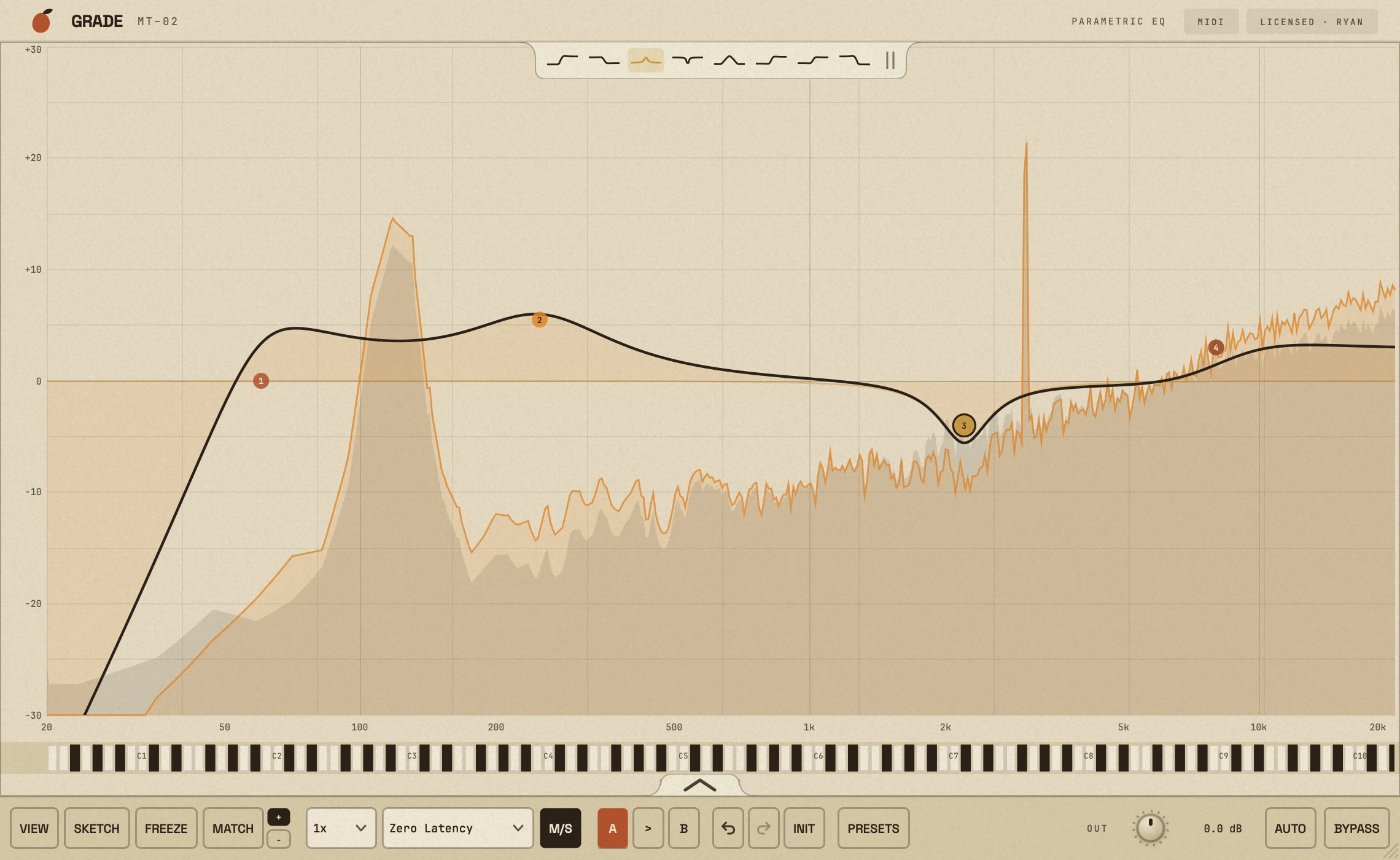
Task: Click the +30 gain axis label
Action: coord(33,50)
